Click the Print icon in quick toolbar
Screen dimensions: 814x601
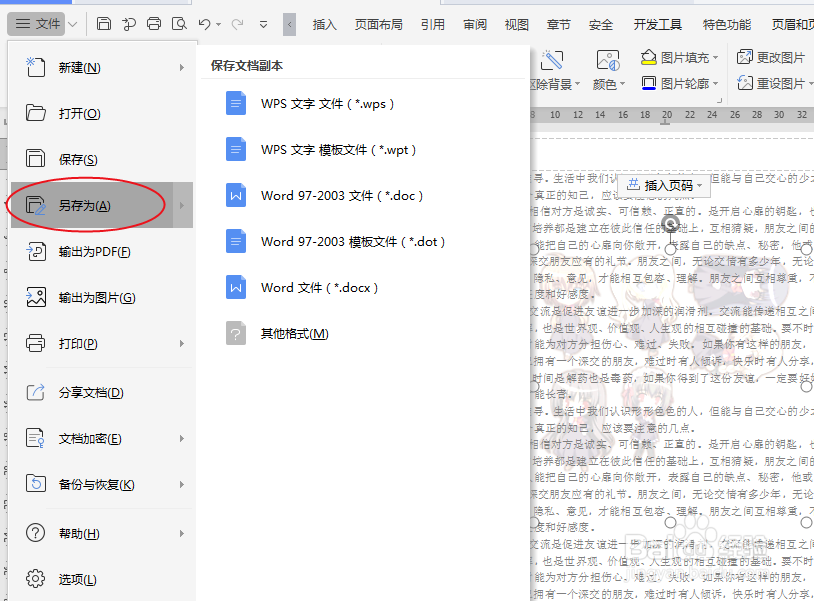coord(154,24)
